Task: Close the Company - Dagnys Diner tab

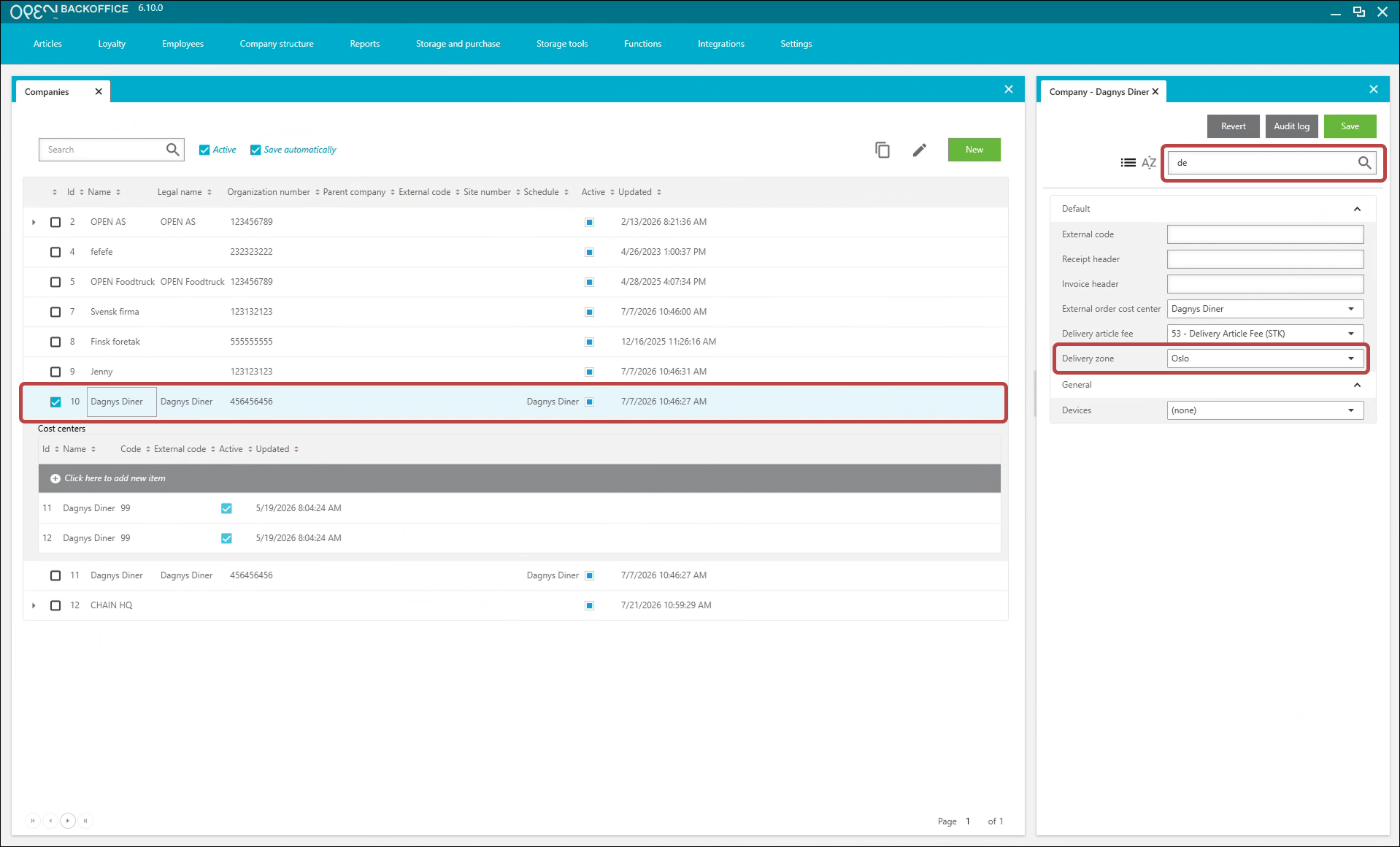Action: (1155, 91)
